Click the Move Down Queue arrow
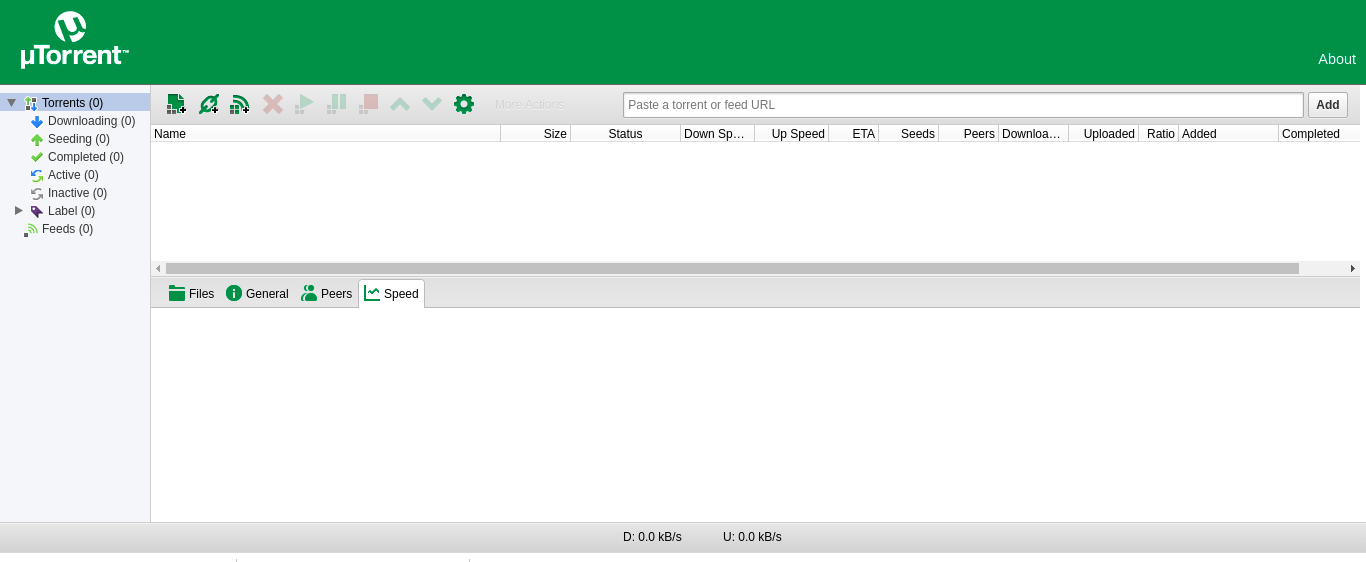Image resolution: width=1366 pixels, height=562 pixels. [432, 104]
